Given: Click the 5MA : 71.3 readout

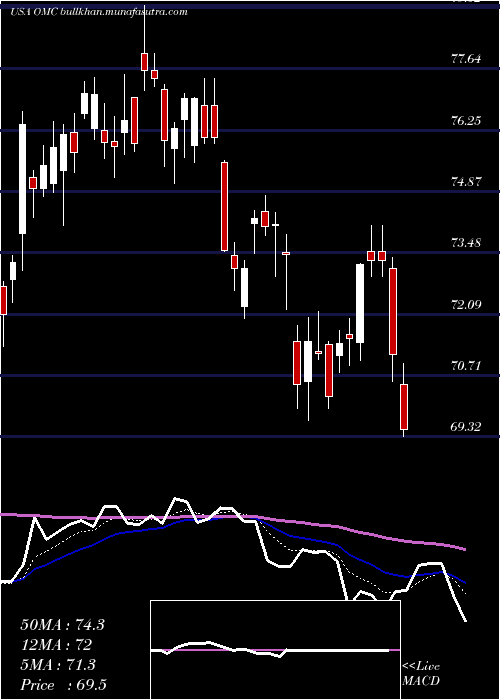Looking at the screenshot, I should [58, 665].
